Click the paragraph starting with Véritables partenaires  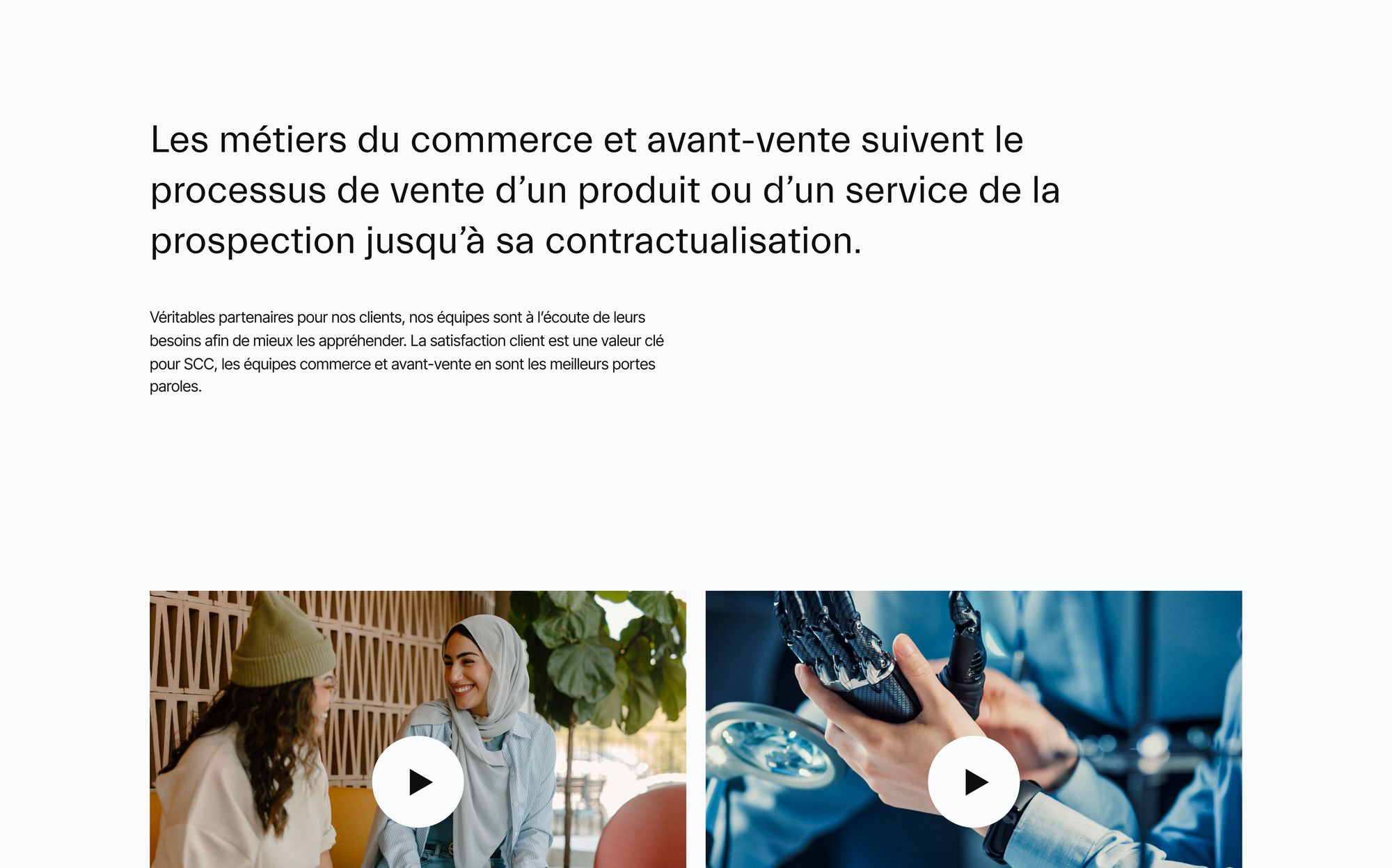point(406,352)
